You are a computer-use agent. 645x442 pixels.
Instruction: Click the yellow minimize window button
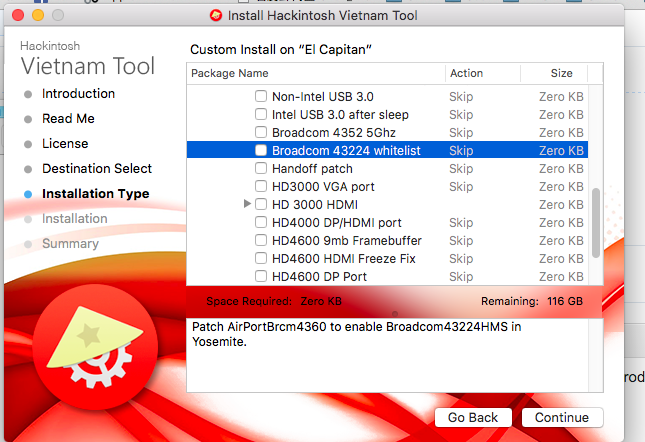coord(39,15)
